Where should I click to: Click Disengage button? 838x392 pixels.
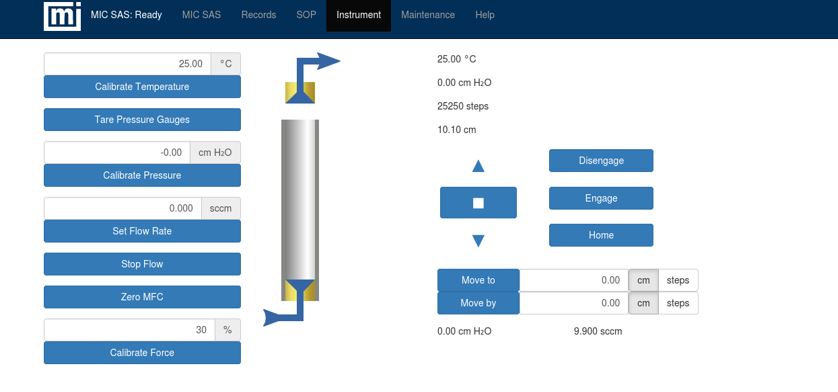click(601, 160)
